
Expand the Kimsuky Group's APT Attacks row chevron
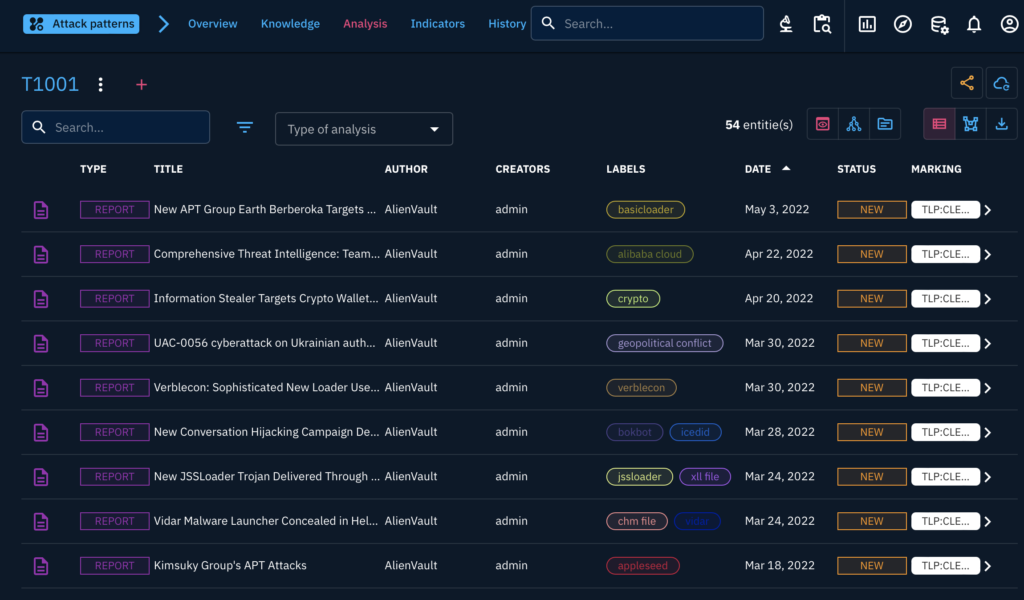click(x=988, y=566)
